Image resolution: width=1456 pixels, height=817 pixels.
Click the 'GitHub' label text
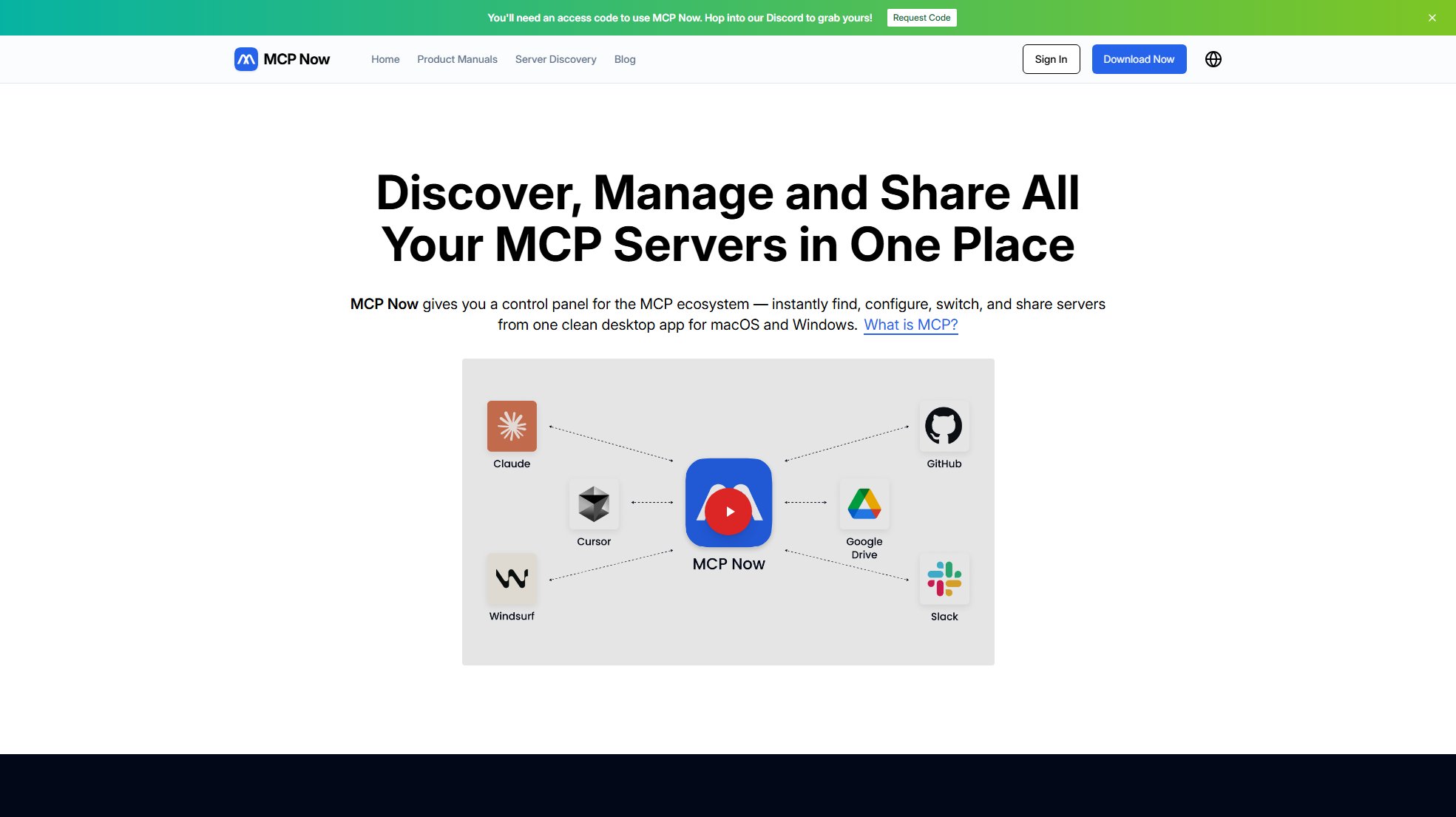click(x=944, y=464)
